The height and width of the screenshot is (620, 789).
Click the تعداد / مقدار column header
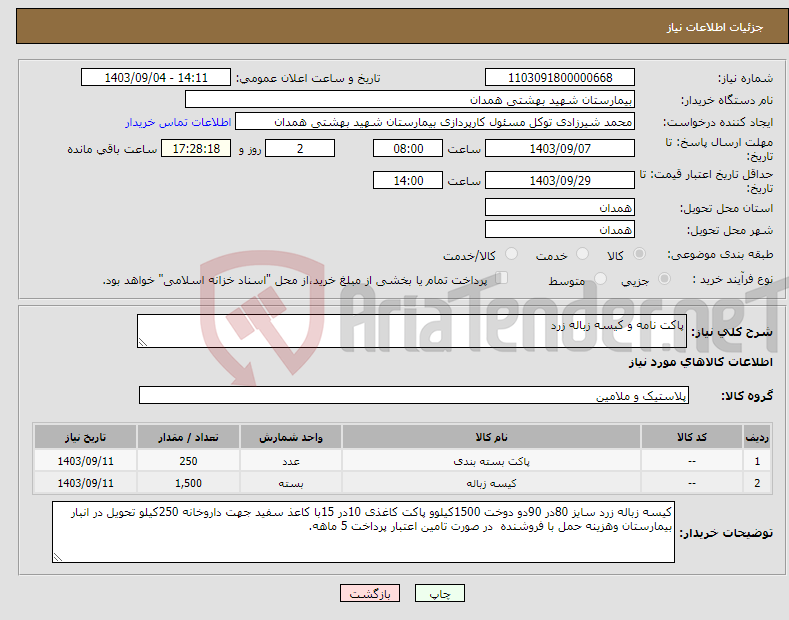(x=188, y=437)
